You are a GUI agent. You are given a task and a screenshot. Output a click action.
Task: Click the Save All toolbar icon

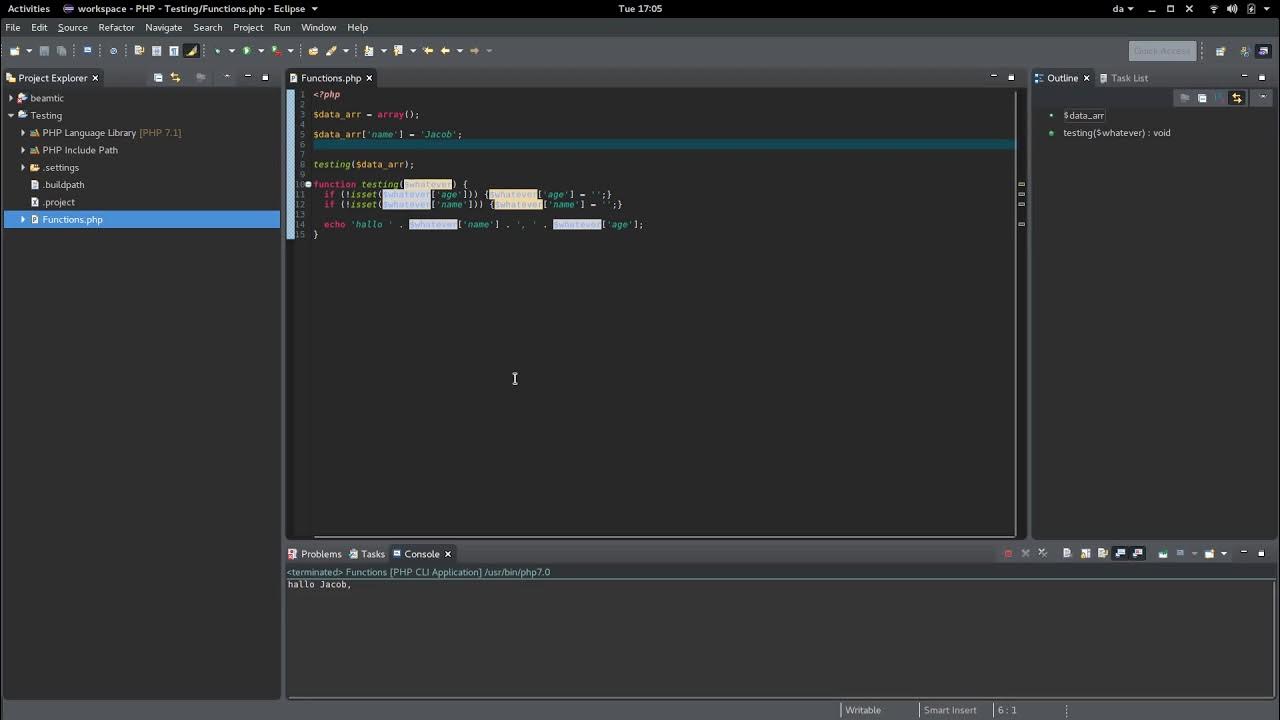click(x=61, y=50)
